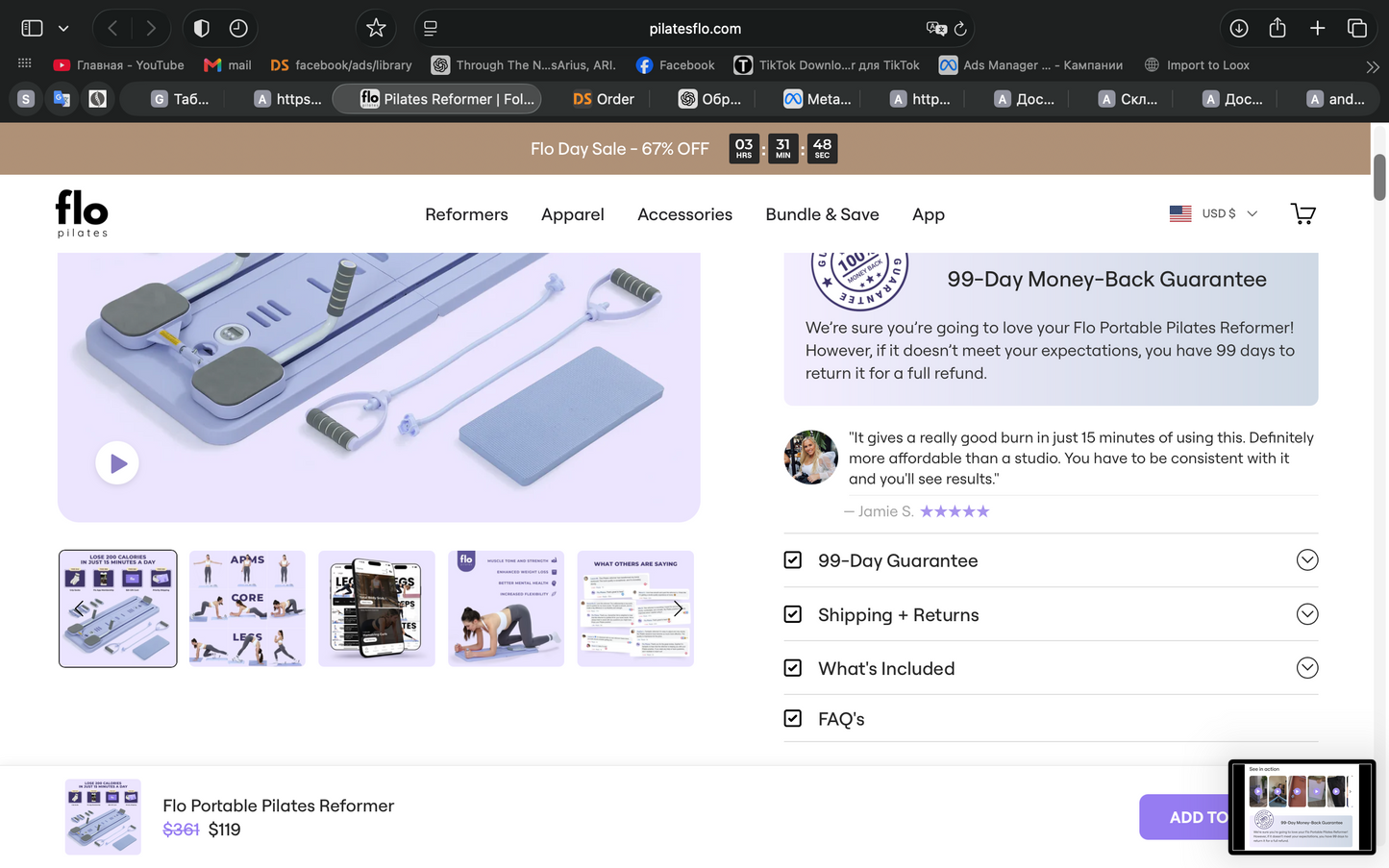The image size is (1389, 868).
Task: Click the next thumbnail arrow
Action: click(678, 608)
